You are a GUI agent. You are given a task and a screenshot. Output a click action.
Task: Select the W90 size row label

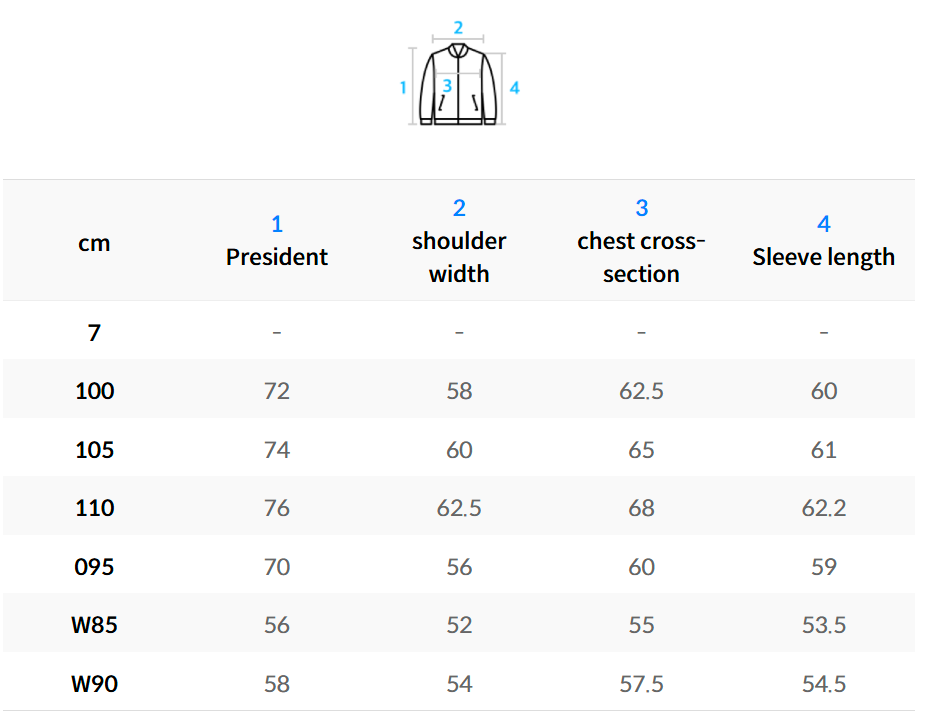95,685
